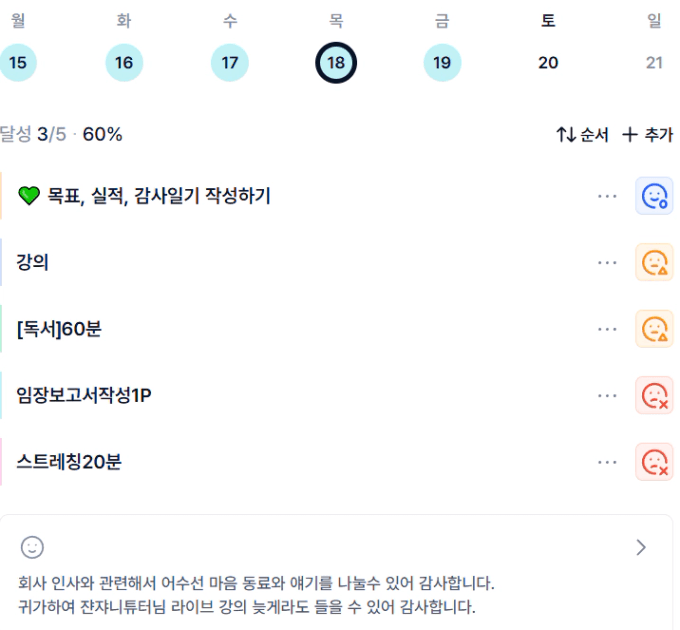Open the three-dot menu for 강의

[x=607, y=263]
